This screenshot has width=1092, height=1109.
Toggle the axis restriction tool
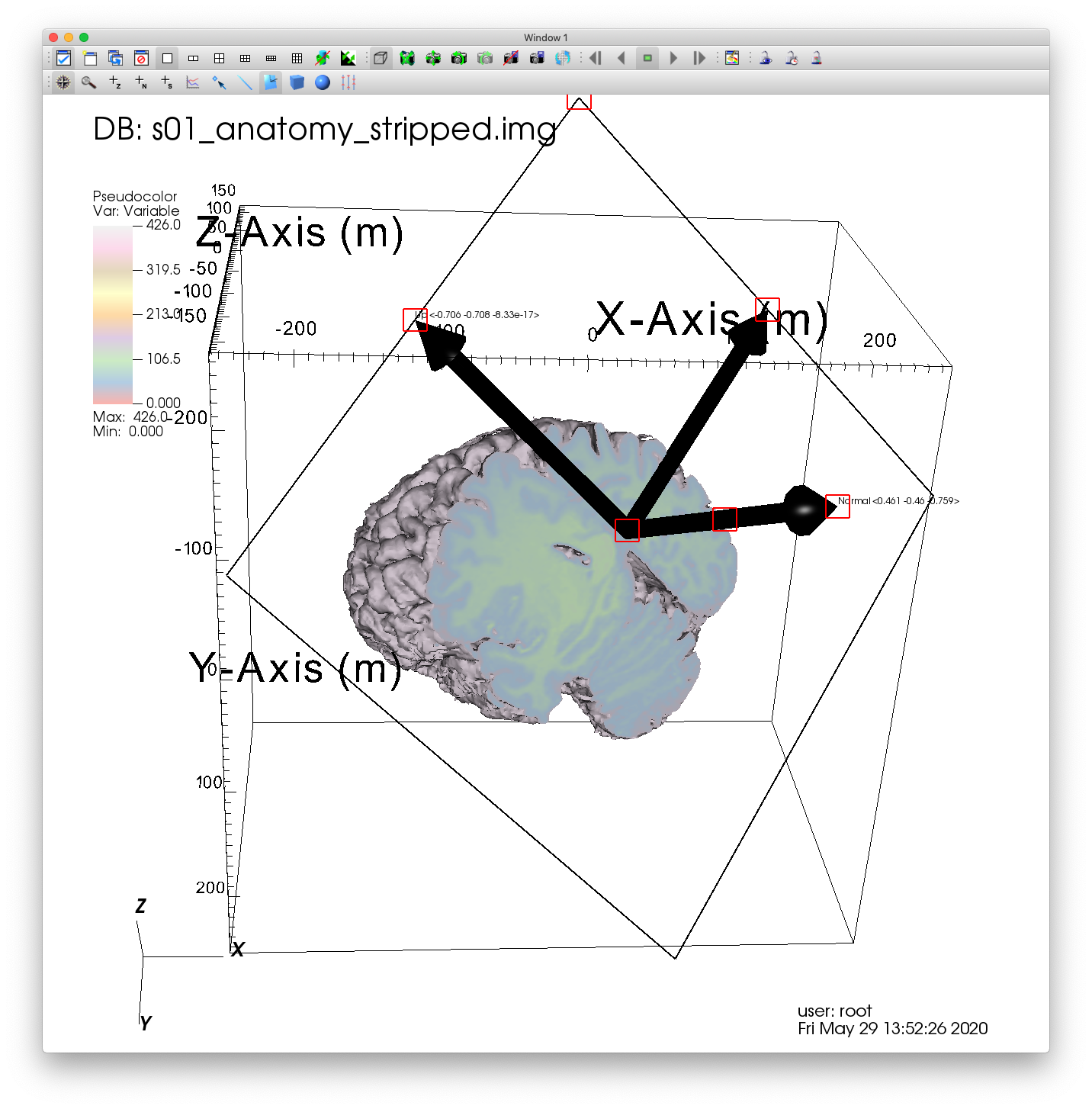[348, 82]
